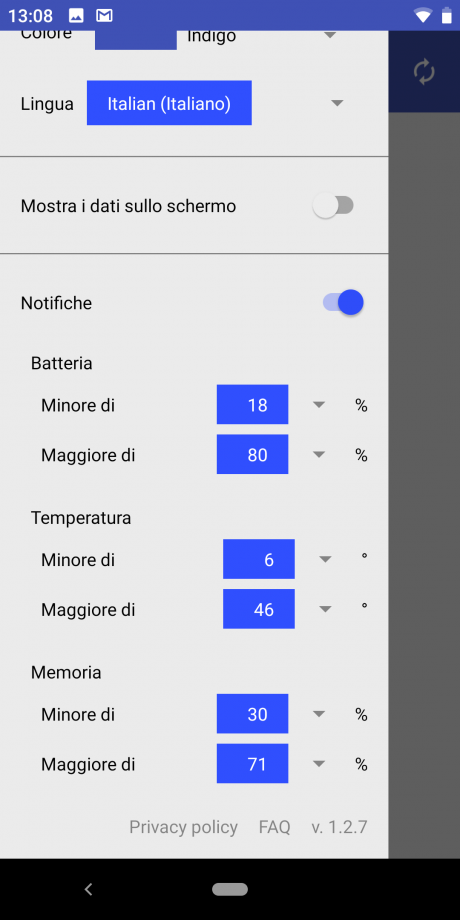Toggle Mostra i dati sullo schermo switch
The height and width of the screenshot is (920, 460).
point(333,206)
